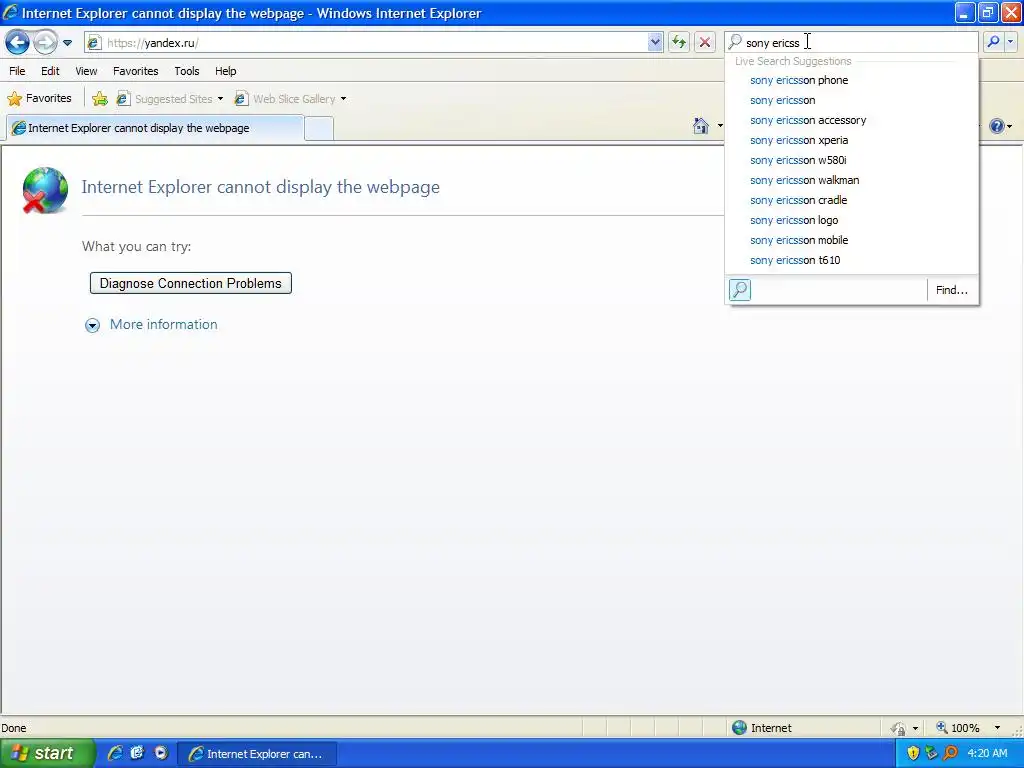Select suggestion 'sony ericsson logo'
Screen dimensions: 1024x768
click(852, 220)
